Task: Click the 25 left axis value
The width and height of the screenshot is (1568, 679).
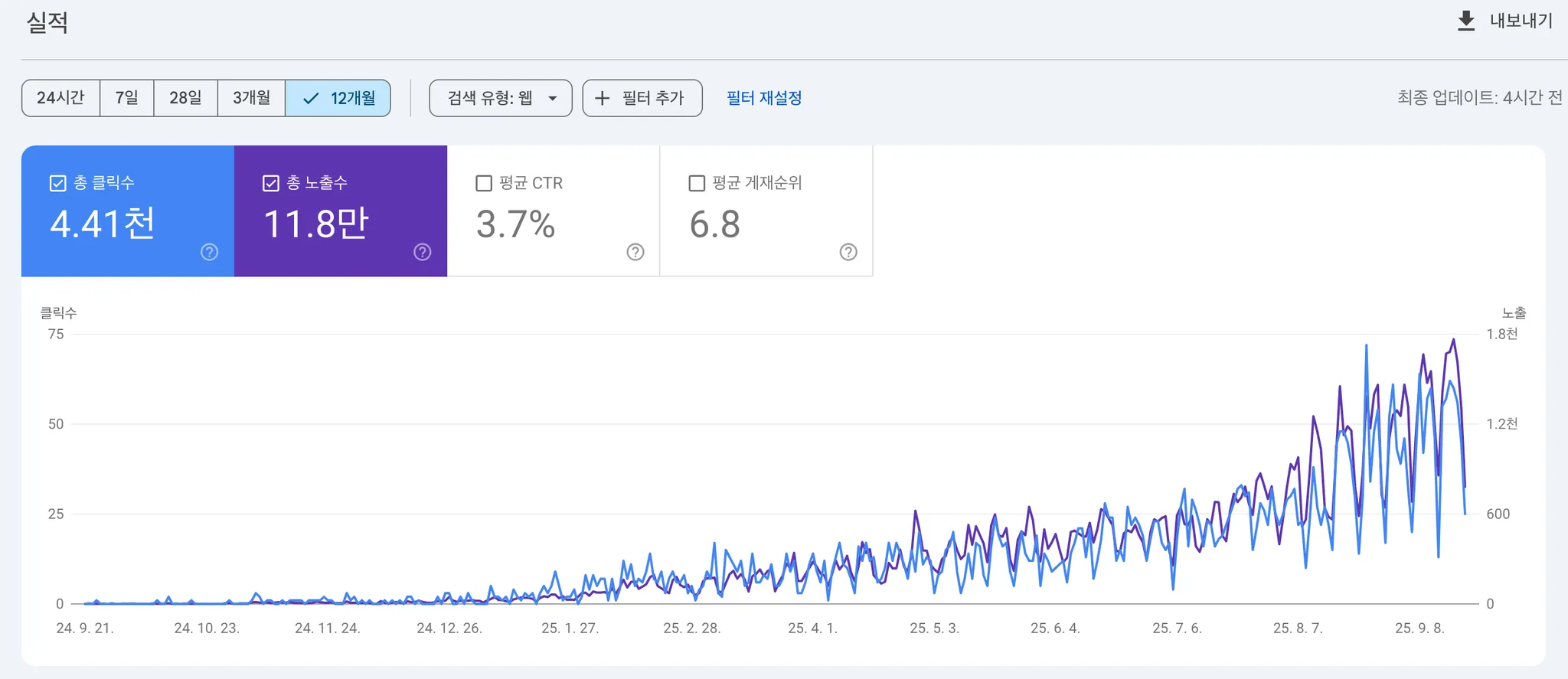Action: 56,514
